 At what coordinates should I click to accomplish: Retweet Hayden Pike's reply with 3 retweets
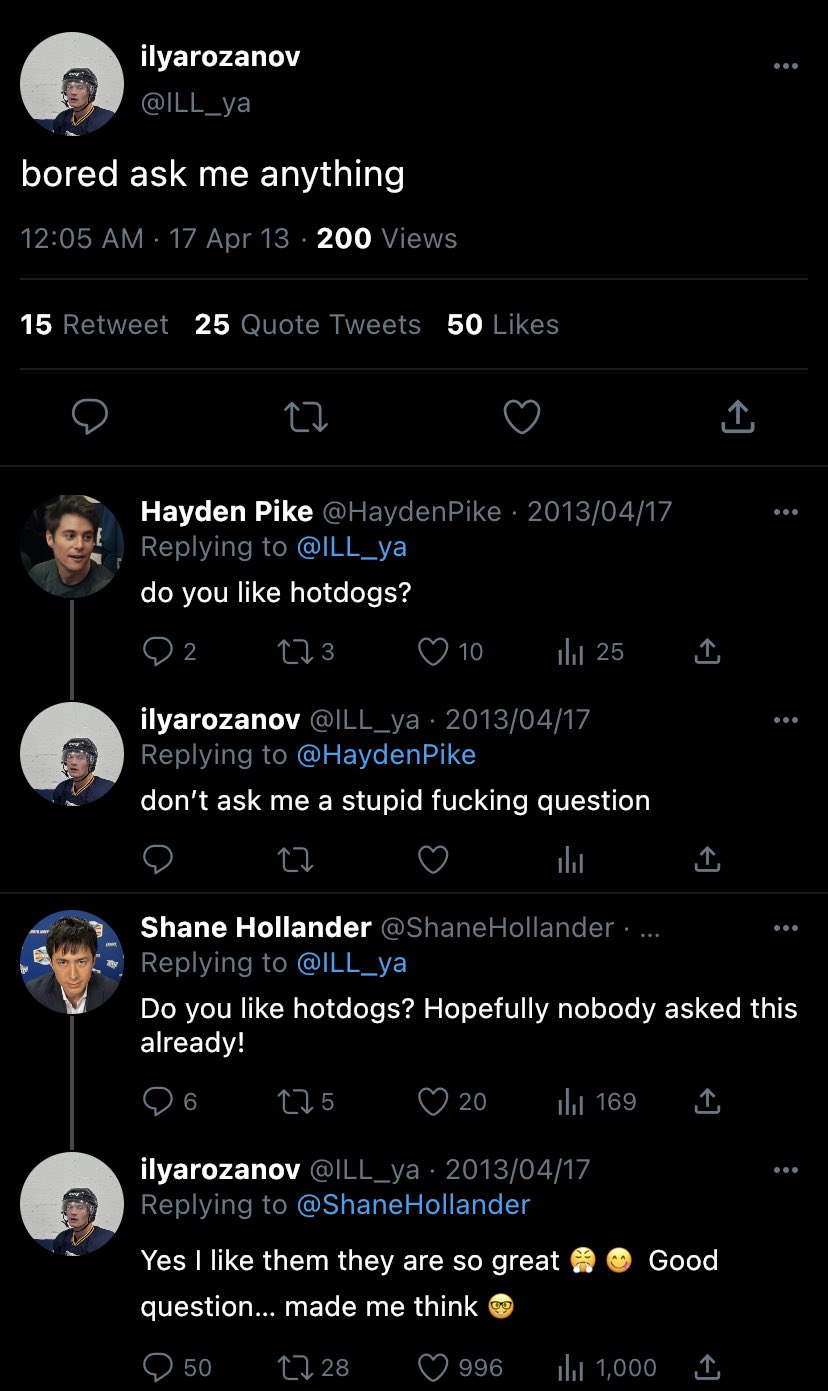[294, 652]
